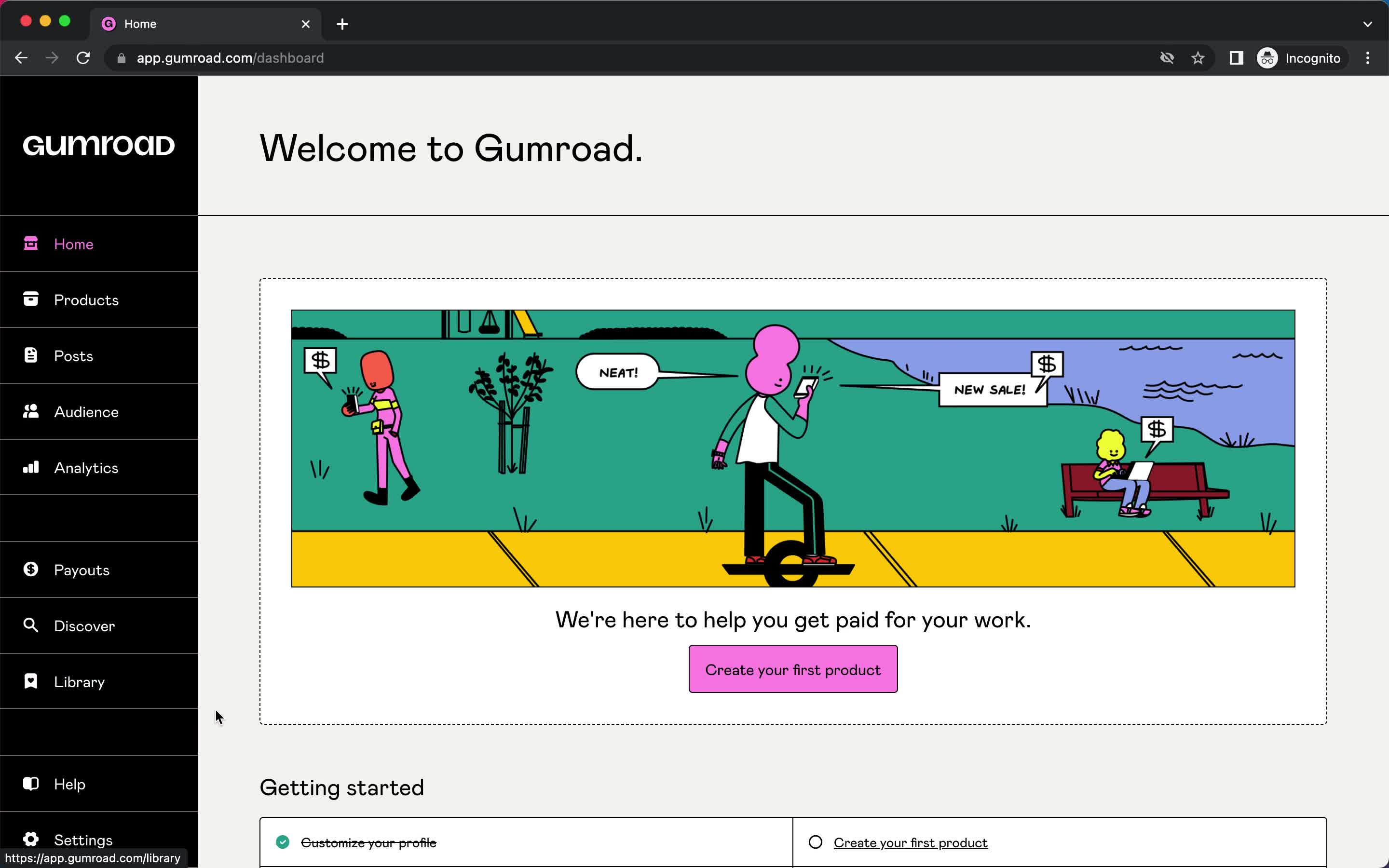Image resolution: width=1389 pixels, height=868 pixels.
Task: Open the Customize your profile link
Action: 368,843
